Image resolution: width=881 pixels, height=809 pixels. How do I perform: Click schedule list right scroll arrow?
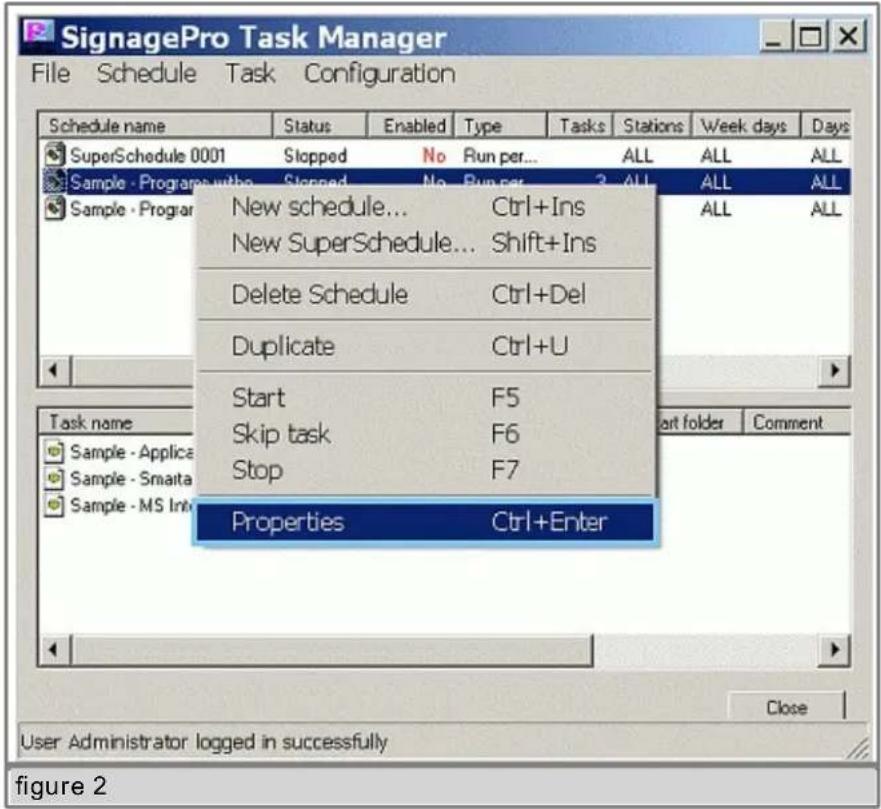click(x=834, y=370)
